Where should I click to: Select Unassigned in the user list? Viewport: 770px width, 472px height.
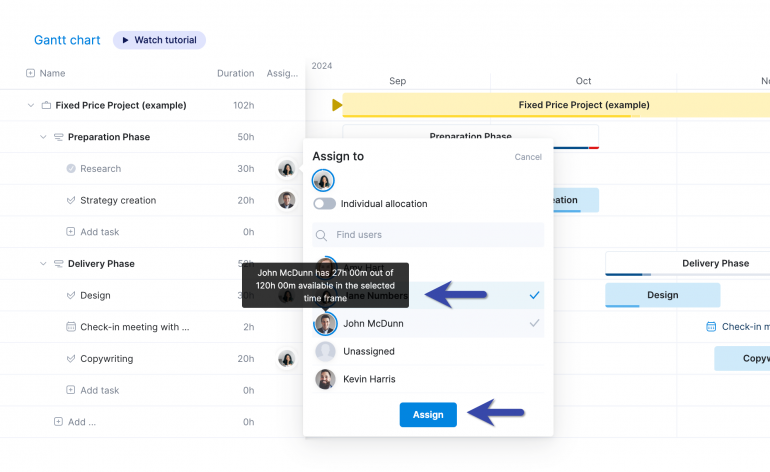pyautogui.click(x=368, y=351)
